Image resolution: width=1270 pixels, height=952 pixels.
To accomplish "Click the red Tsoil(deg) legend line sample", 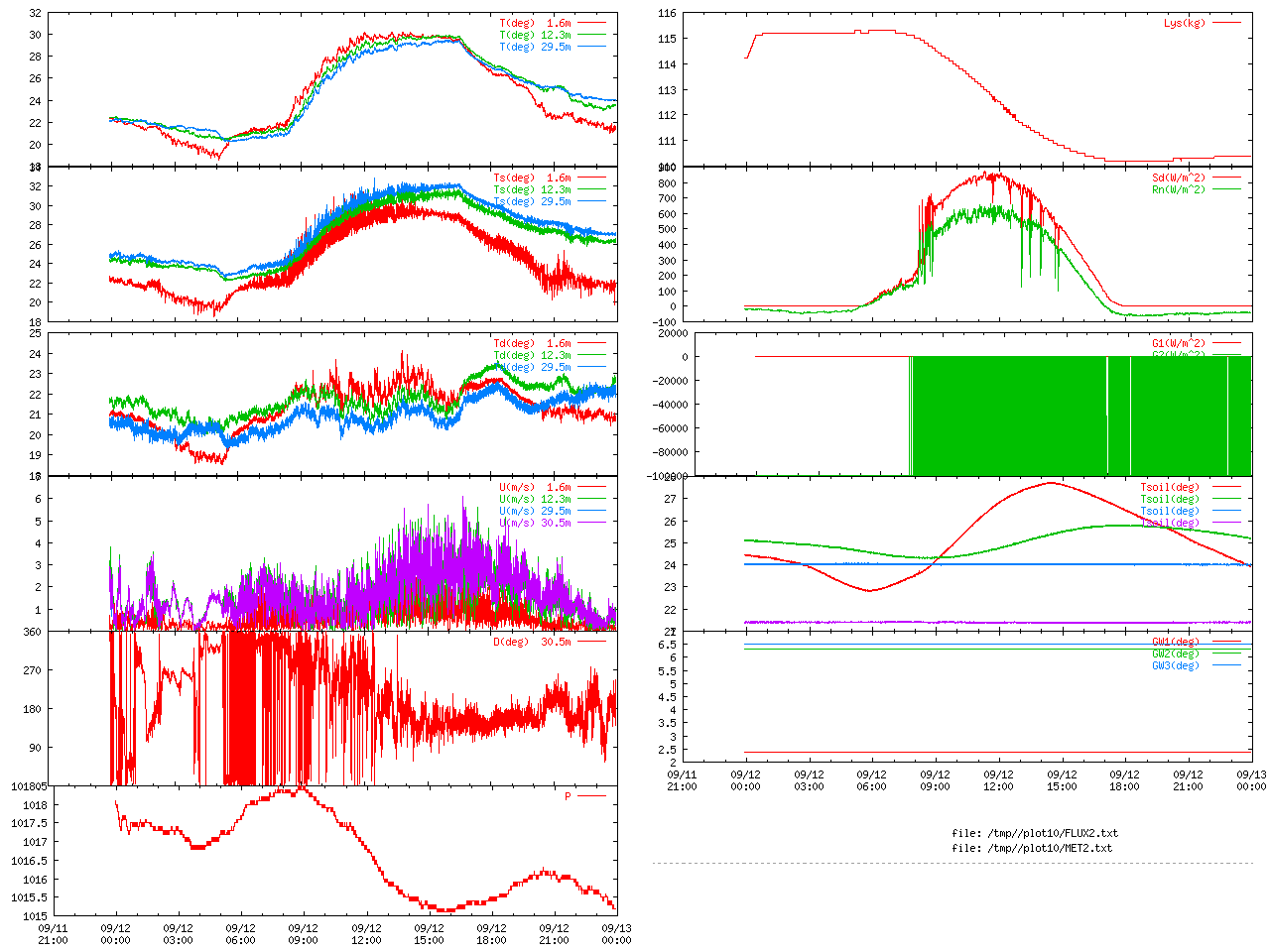I will click(x=1226, y=487).
